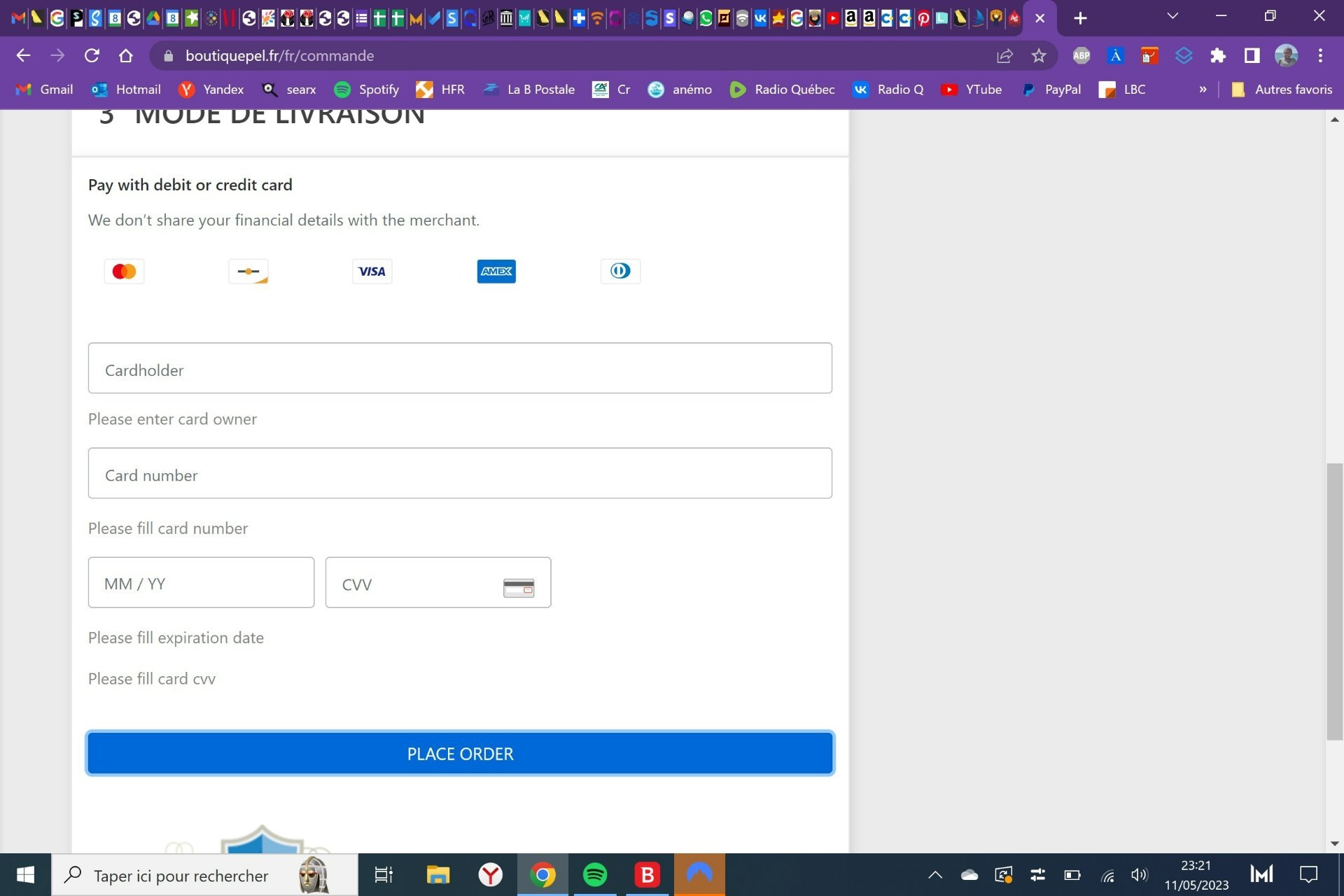
Task: Switch to the Google Drive browser tab
Action: 153,18
